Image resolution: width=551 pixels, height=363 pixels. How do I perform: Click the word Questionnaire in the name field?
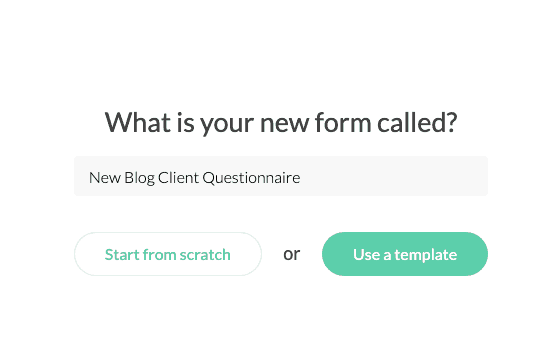click(251, 178)
